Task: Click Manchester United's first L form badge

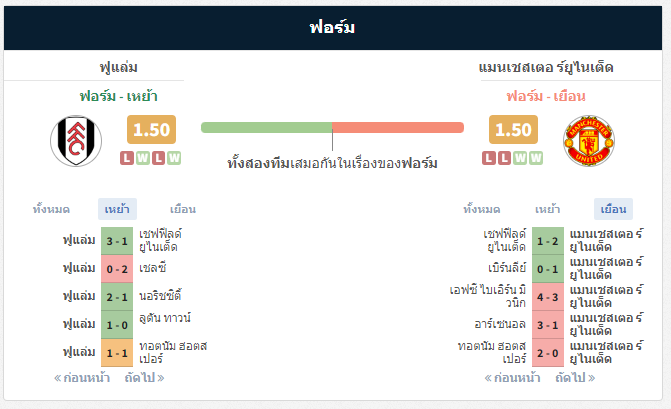Action: [x=489, y=158]
